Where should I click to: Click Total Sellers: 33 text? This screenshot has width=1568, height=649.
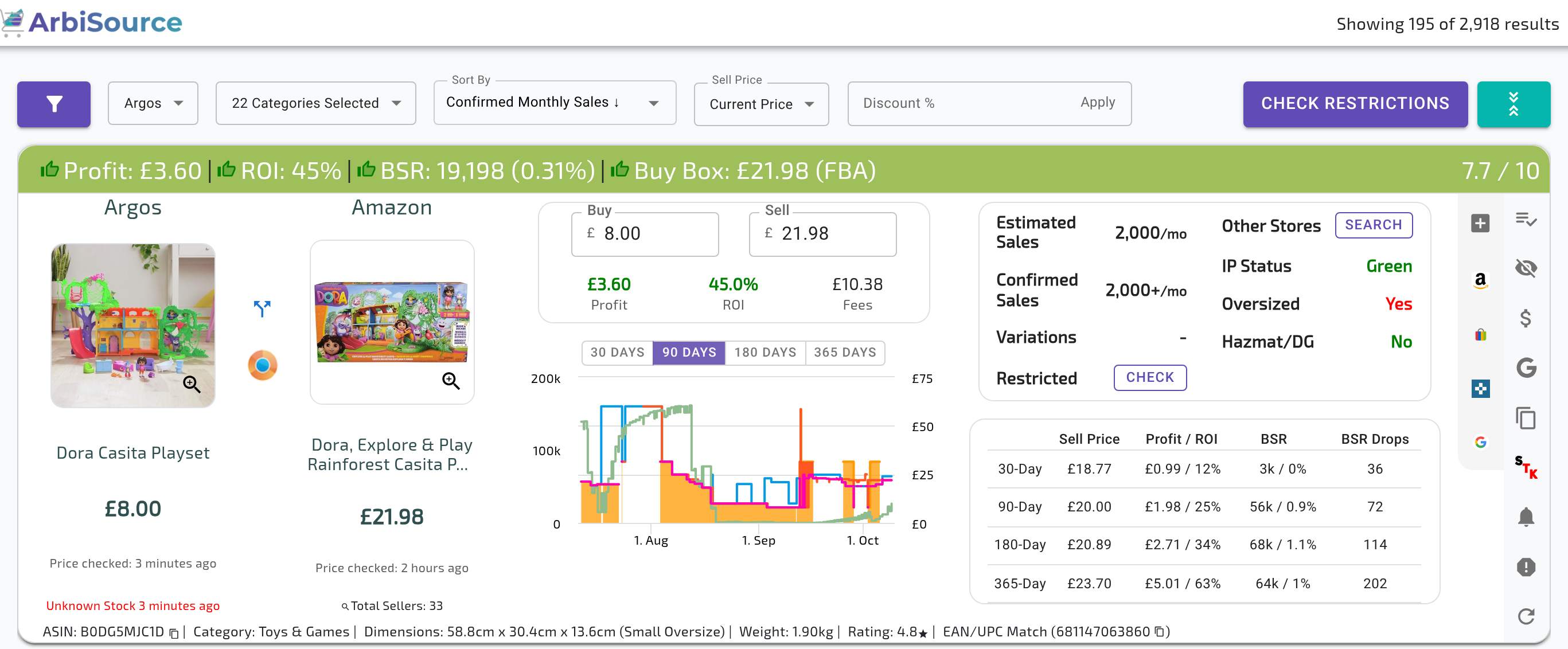click(x=396, y=606)
